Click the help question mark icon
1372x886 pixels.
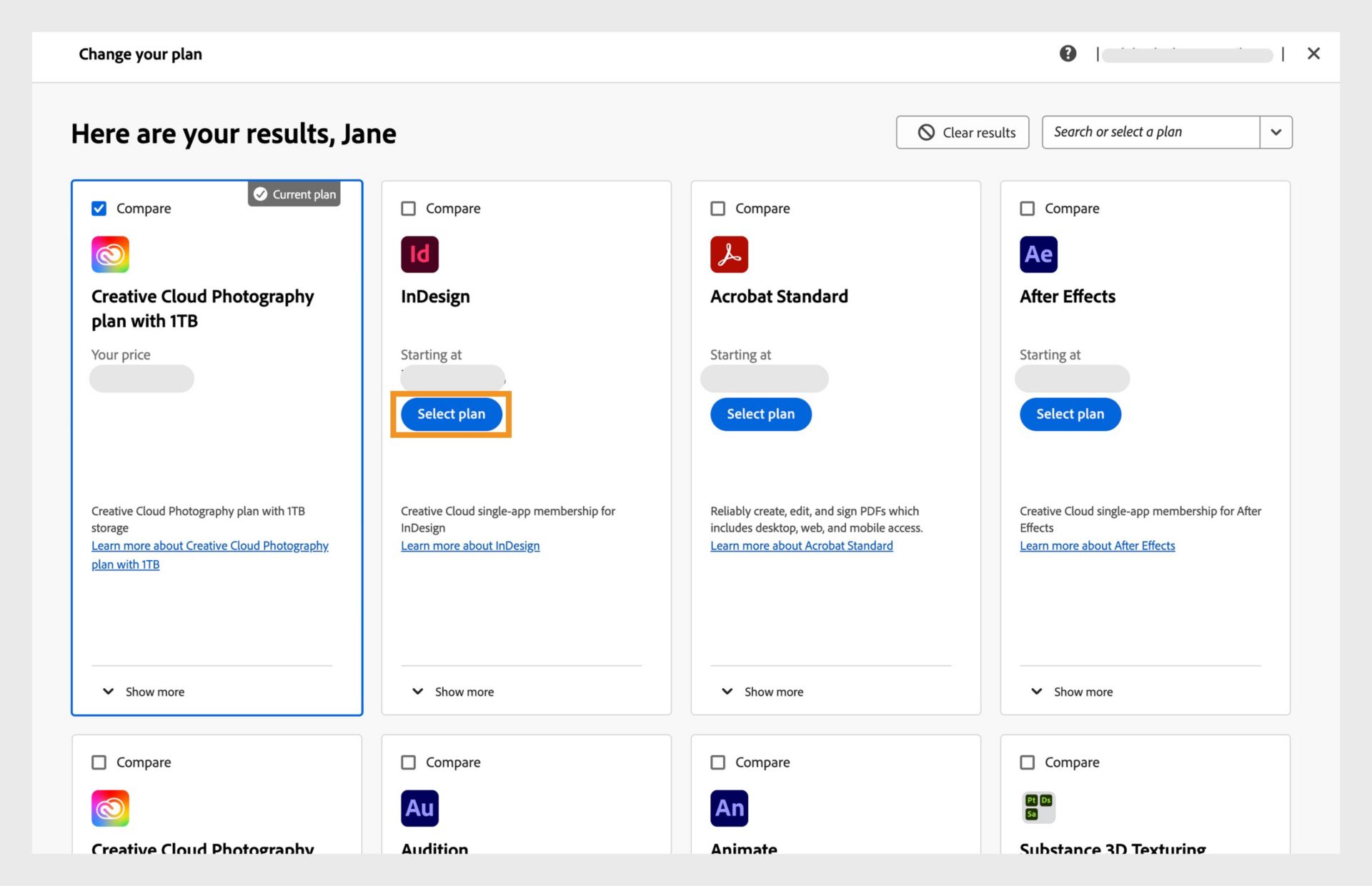click(1068, 54)
